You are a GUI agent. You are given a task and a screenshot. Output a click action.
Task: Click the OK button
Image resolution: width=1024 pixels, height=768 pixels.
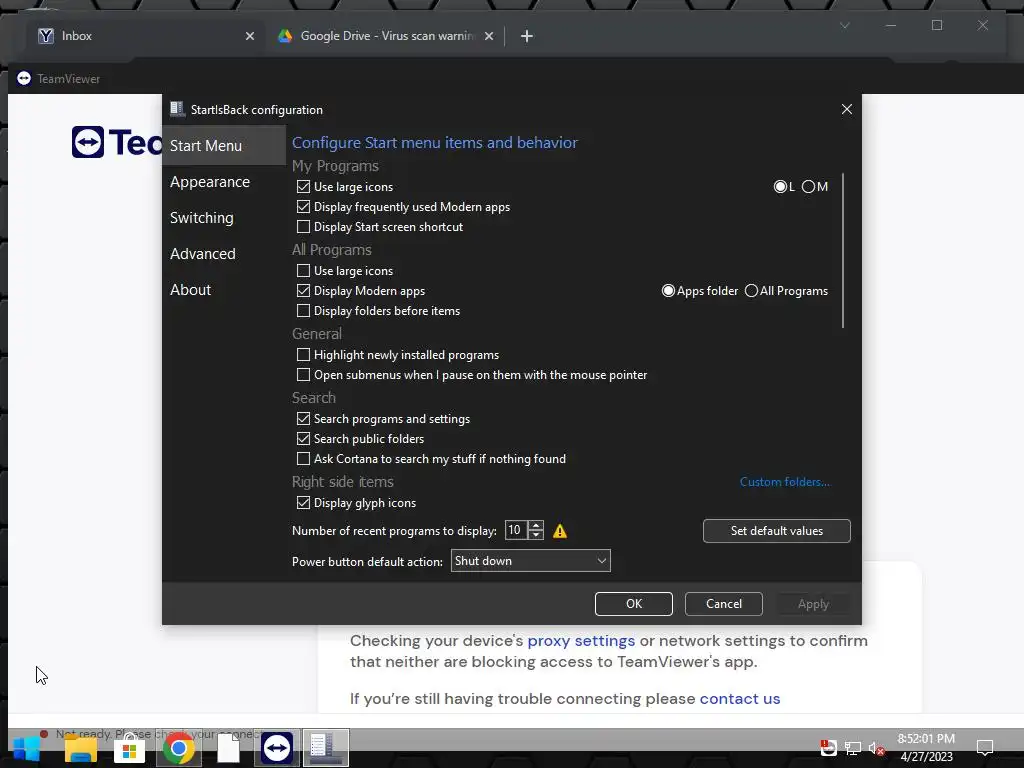point(633,604)
